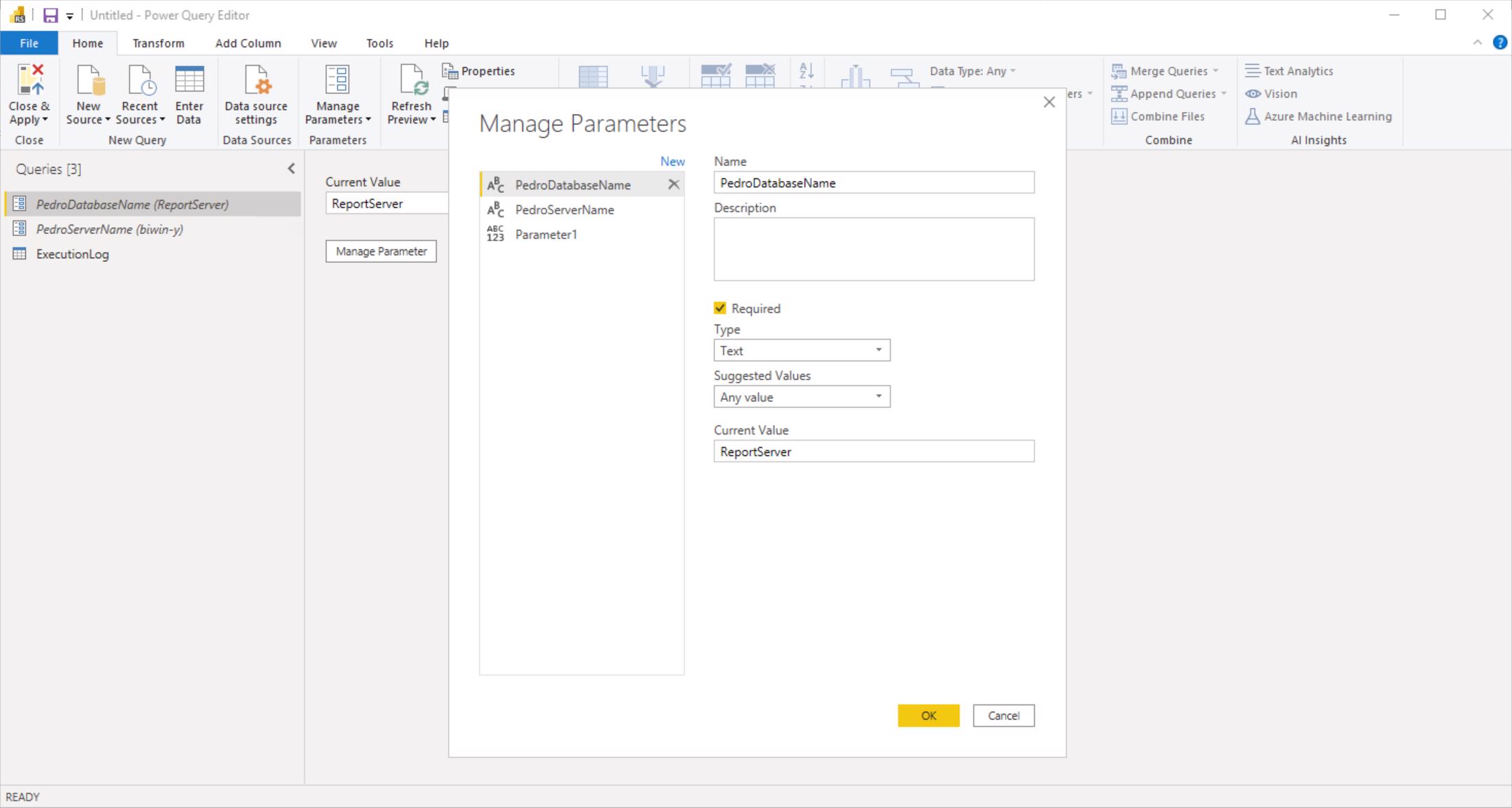The height and width of the screenshot is (808, 1512).
Task: Click the Remove Columns ribbon icon
Action: pos(653,76)
